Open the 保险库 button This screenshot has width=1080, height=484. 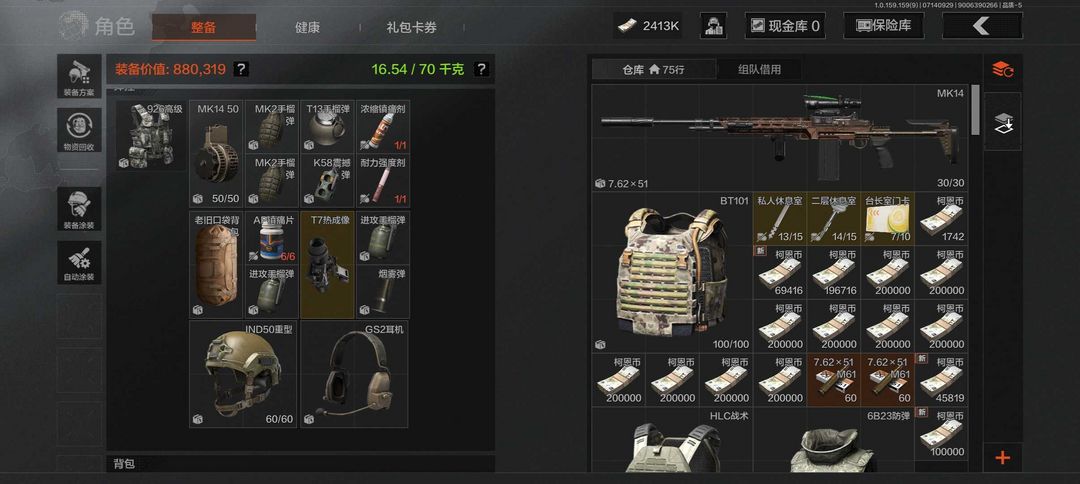click(x=884, y=26)
